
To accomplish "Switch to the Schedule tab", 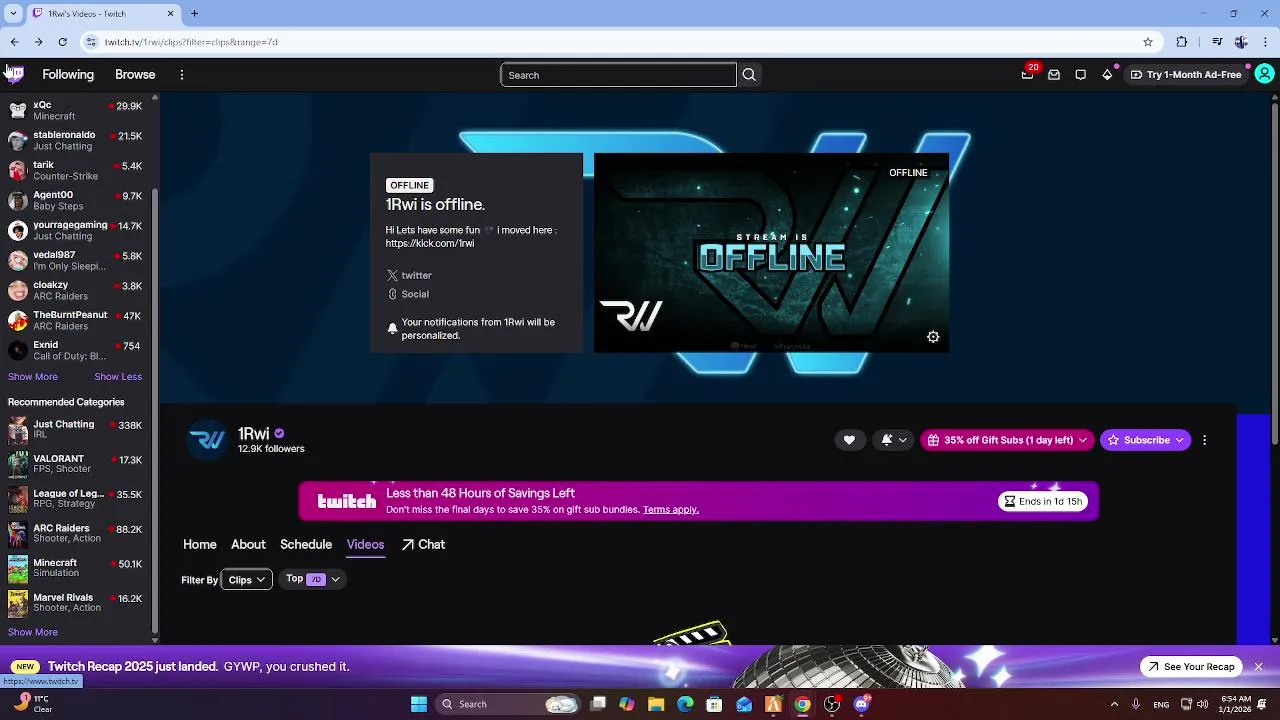I will point(306,545).
